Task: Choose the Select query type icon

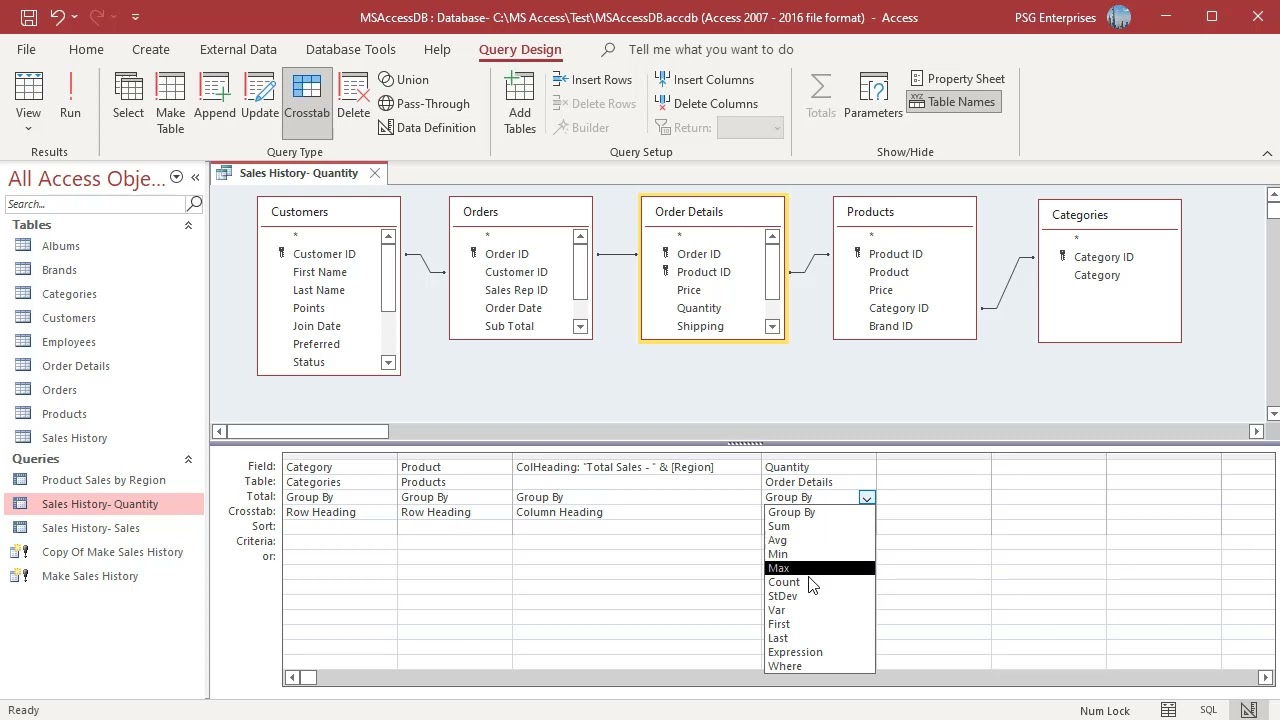Action: (128, 96)
